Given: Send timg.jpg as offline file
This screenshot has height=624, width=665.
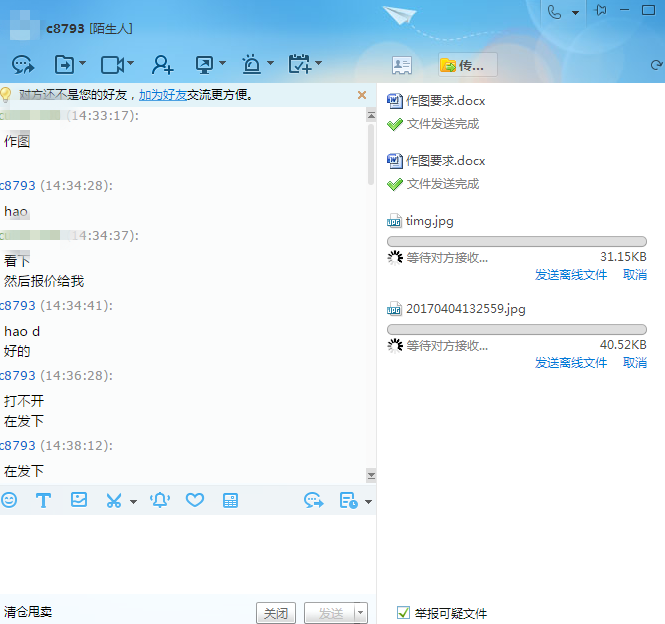Looking at the screenshot, I should pos(571,275).
